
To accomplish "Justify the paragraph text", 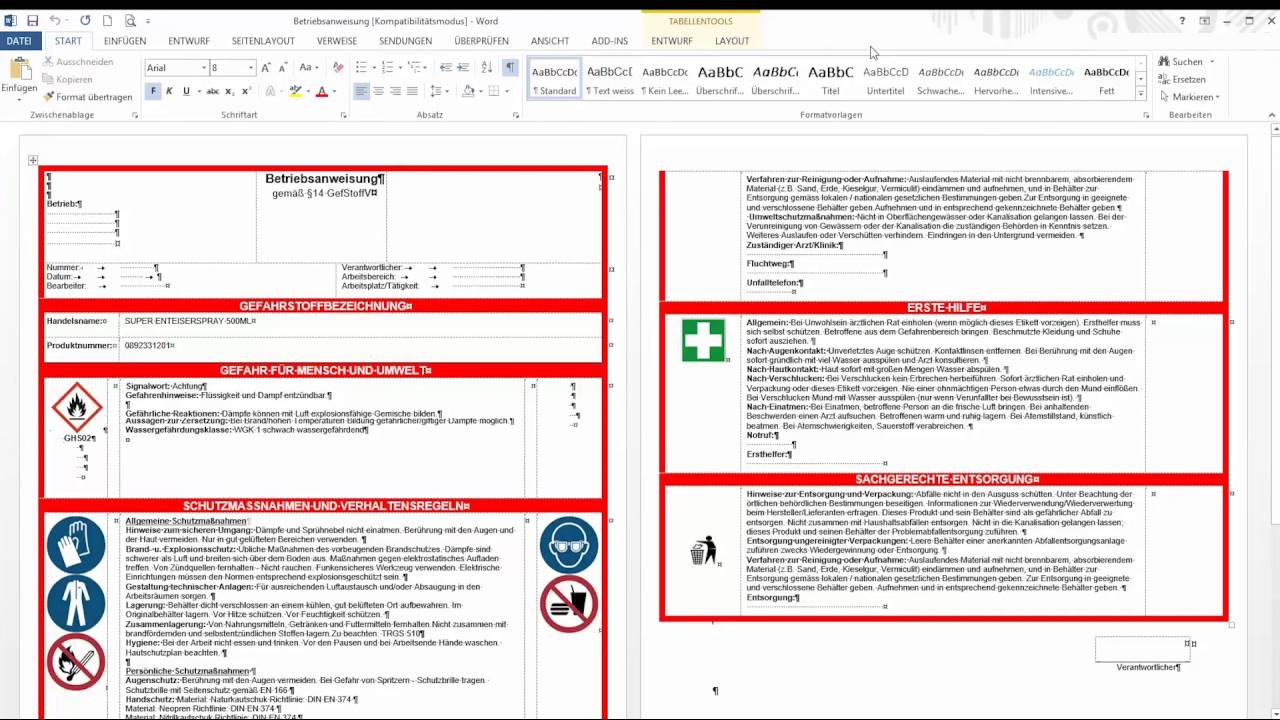I will click(x=412, y=91).
